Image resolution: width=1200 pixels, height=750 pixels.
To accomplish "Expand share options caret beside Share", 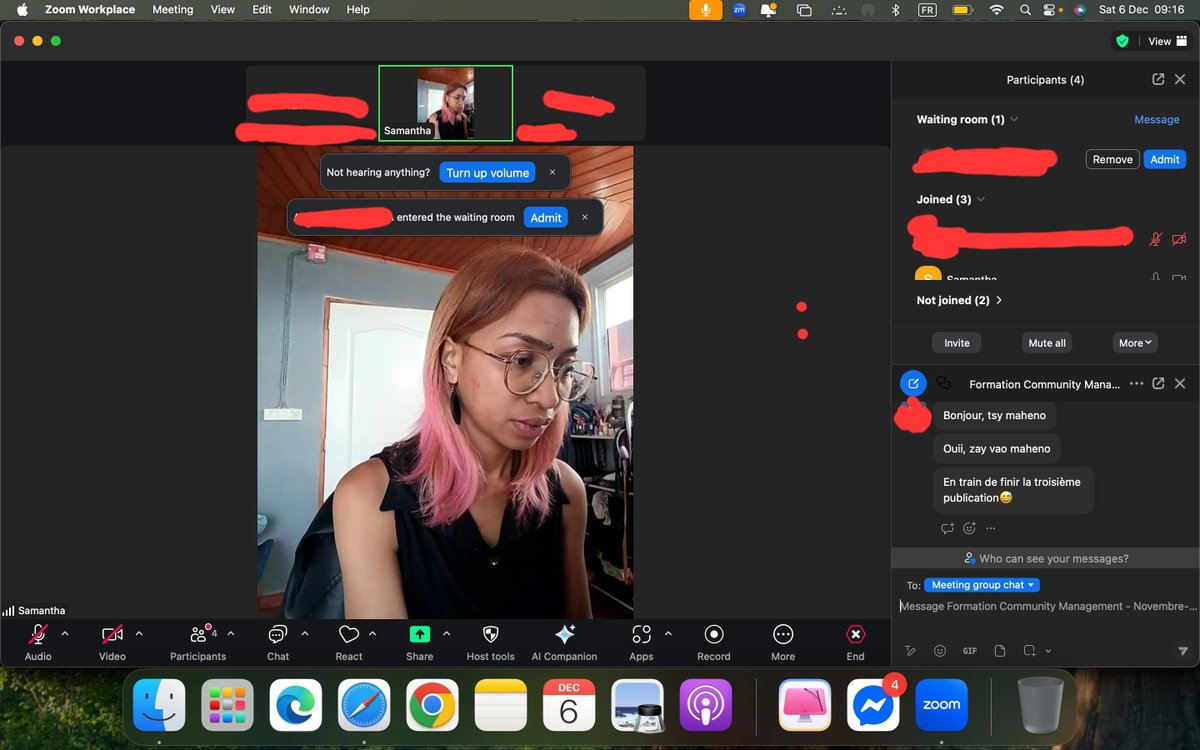I will coord(446,633).
